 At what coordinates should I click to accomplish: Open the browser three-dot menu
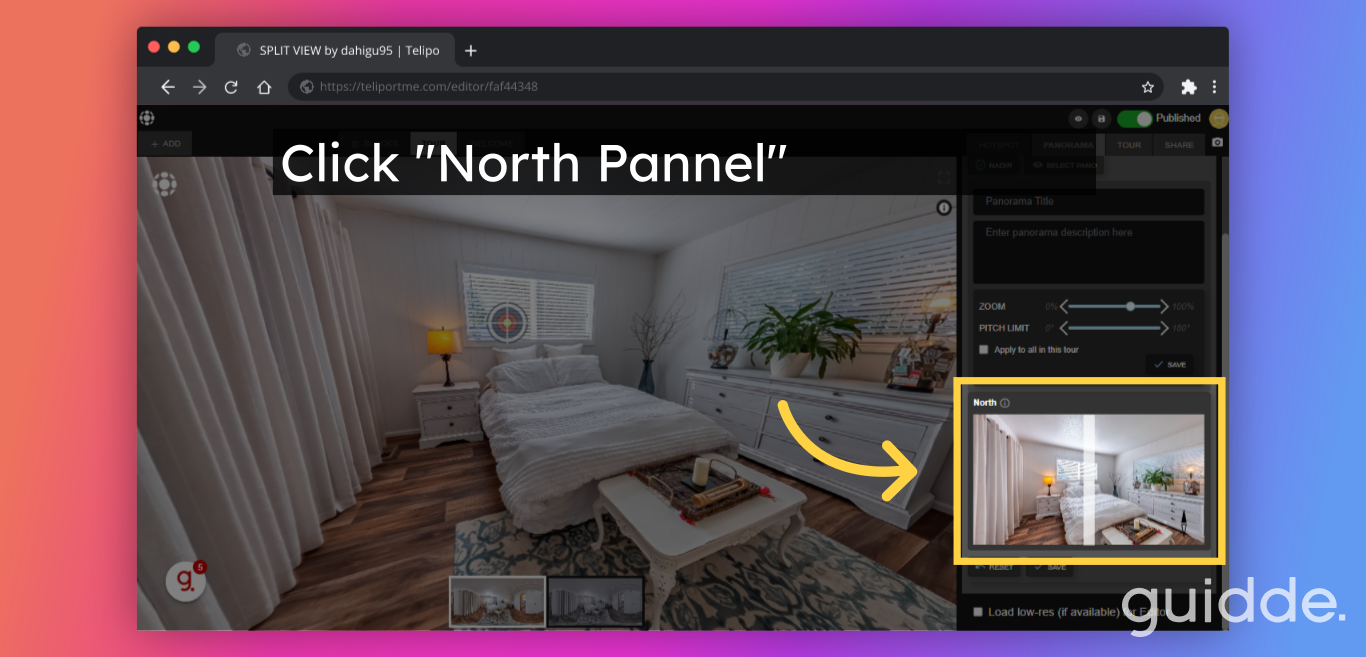point(1214,87)
